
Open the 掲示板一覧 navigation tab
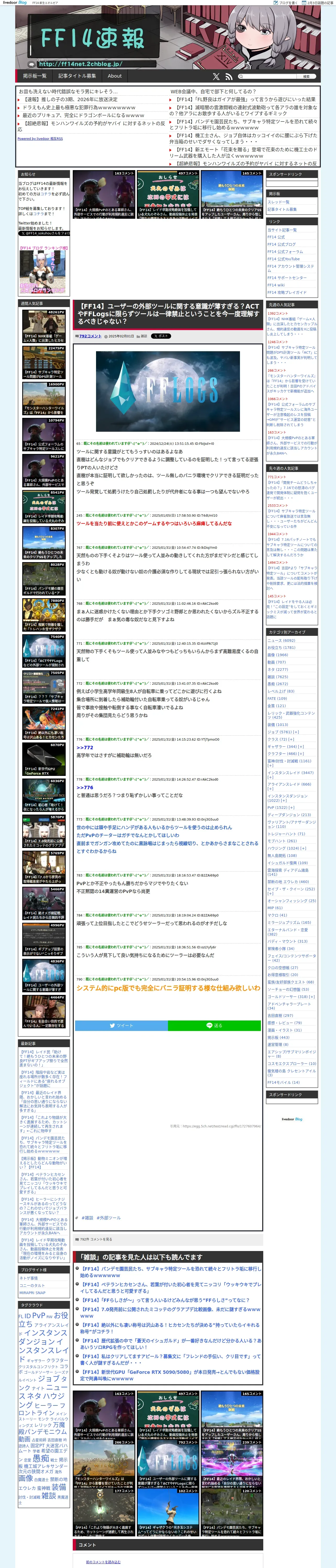(35, 76)
